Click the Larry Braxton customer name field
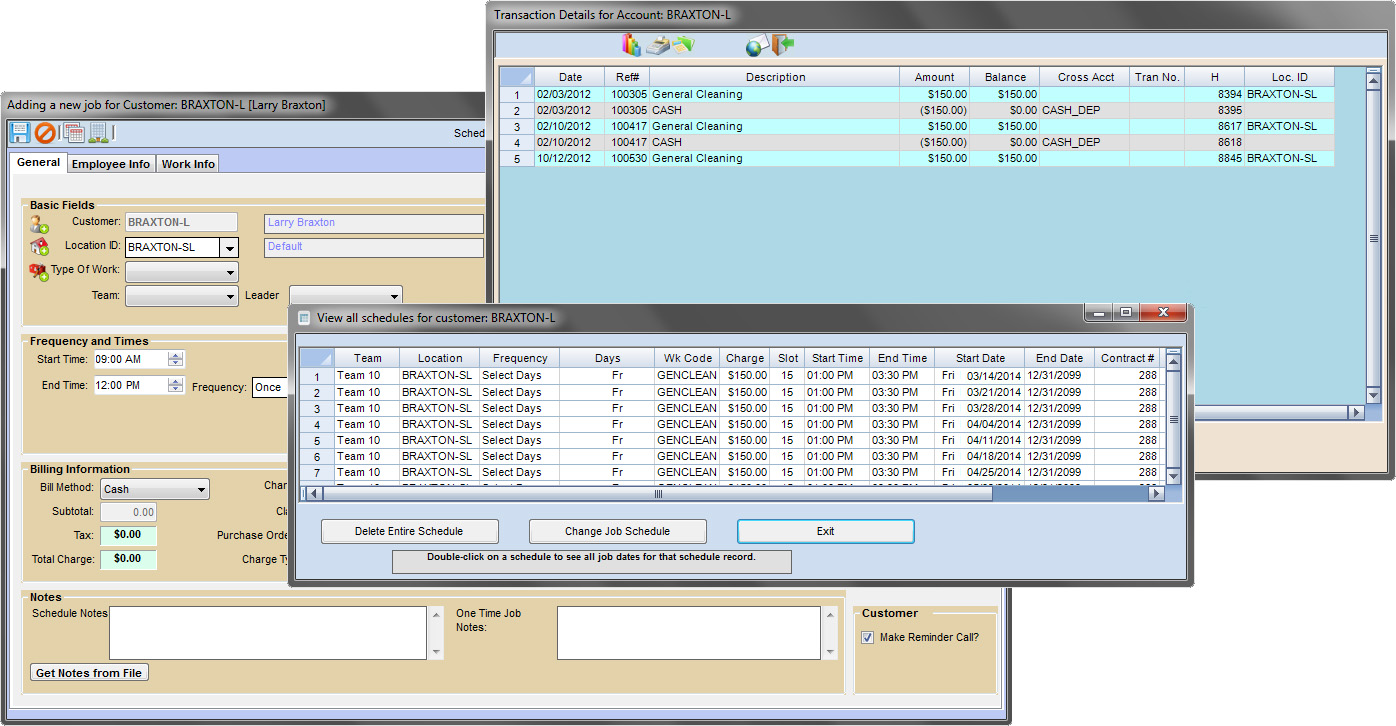Viewport: 1396px width, 726px height. tap(374, 223)
